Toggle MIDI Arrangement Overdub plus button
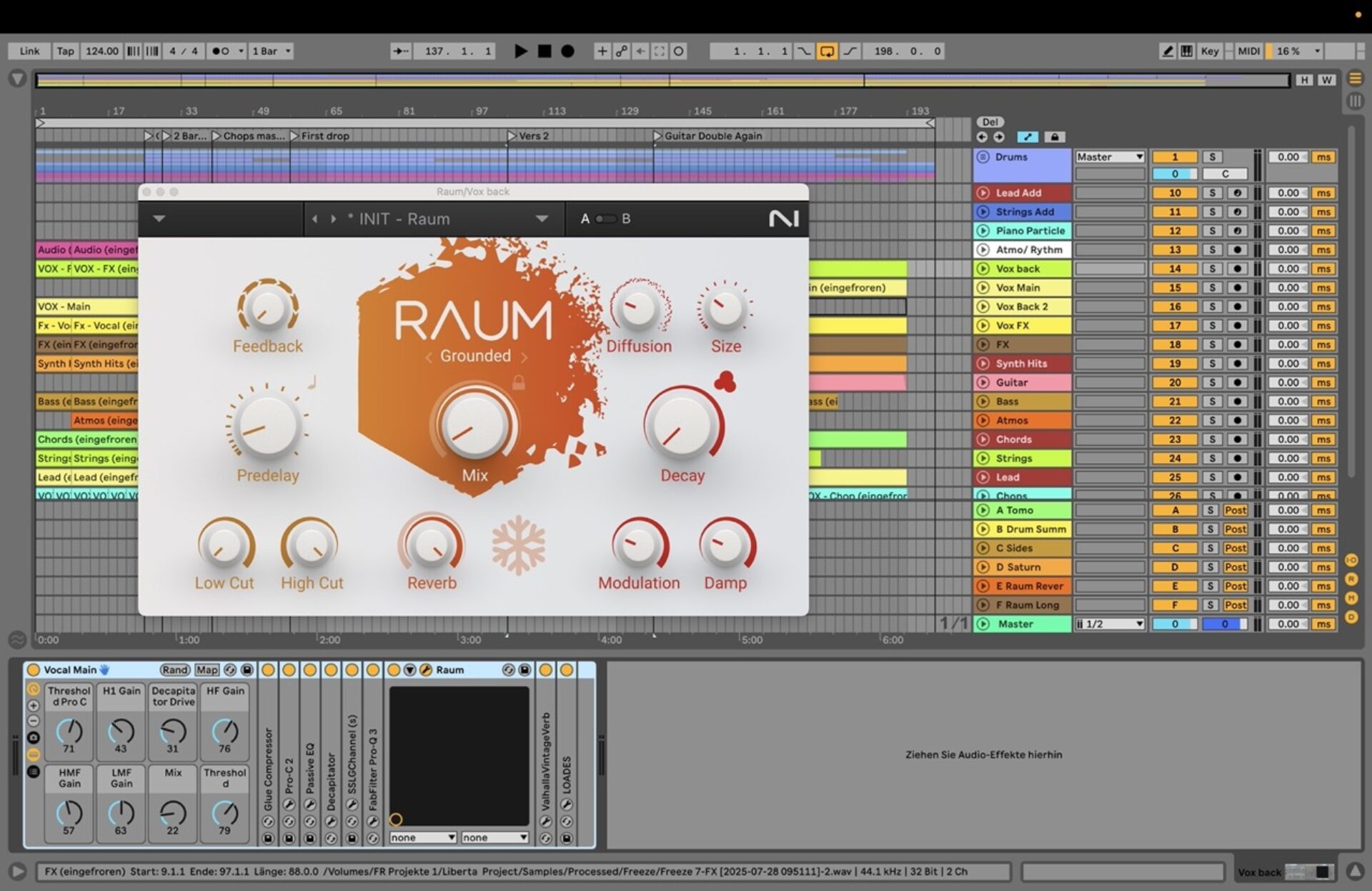The height and width of the screenshot is (891, 1372). pyautogui.click(x=602, y=51)
